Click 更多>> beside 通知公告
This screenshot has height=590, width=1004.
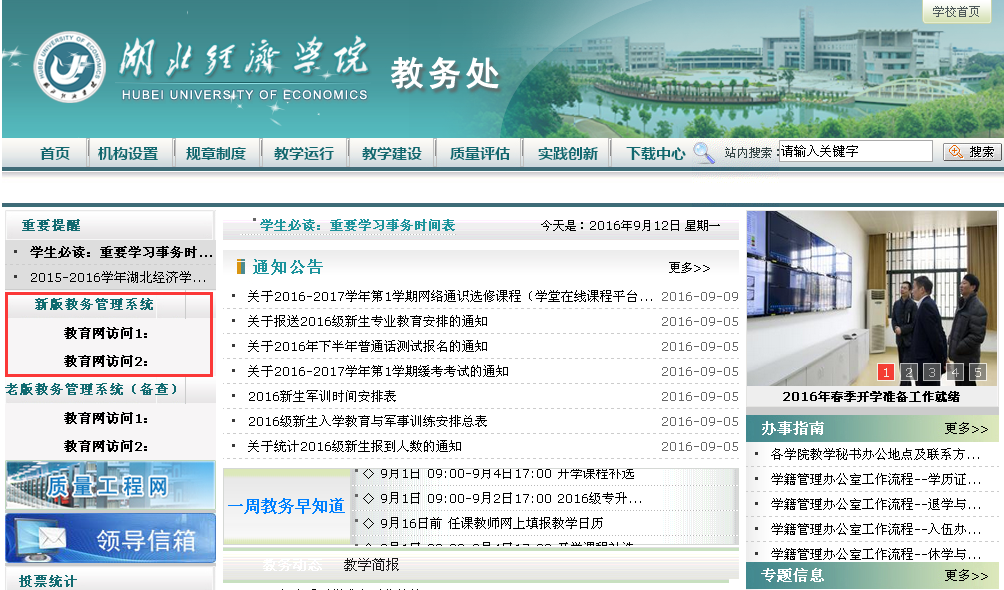coord(689,268)
